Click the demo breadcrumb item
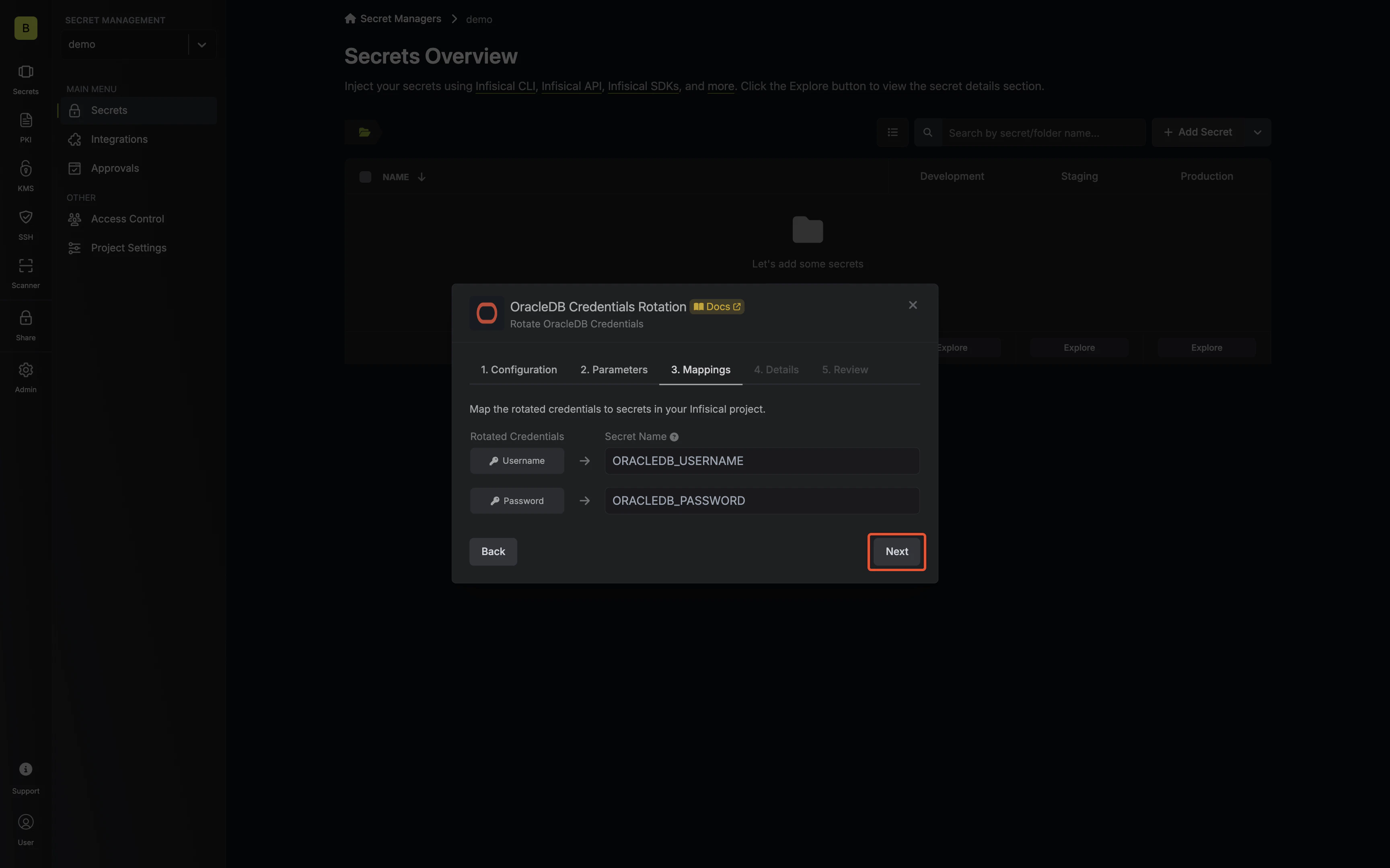This screenshot has width=1390, height=868. pos(479,19)
